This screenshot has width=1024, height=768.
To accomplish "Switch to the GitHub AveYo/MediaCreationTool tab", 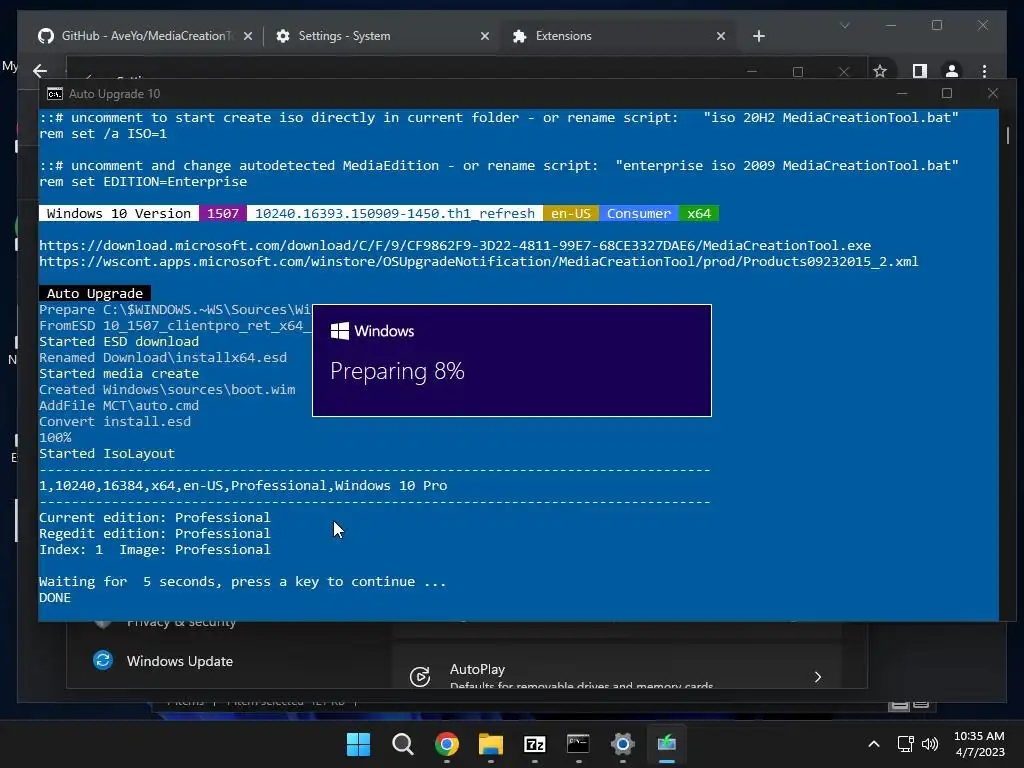I will [x=144, y=36].
